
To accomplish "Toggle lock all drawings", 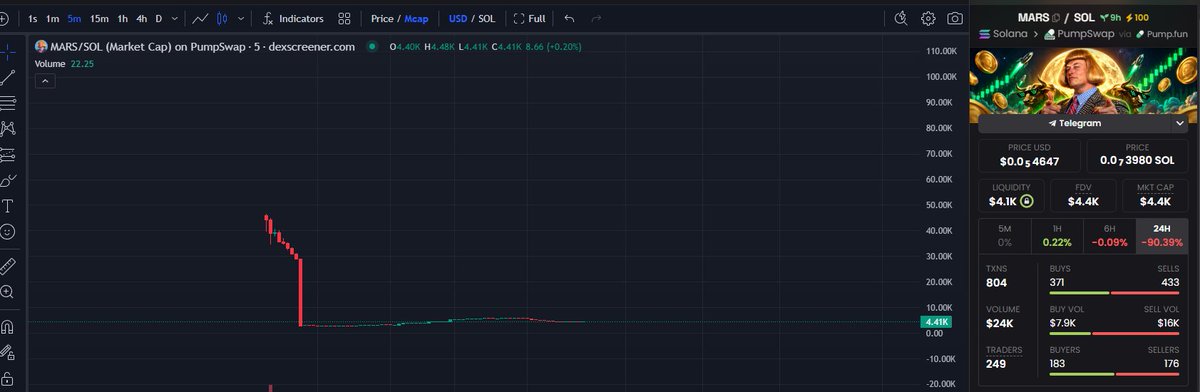I will click(x=8, y=378).
